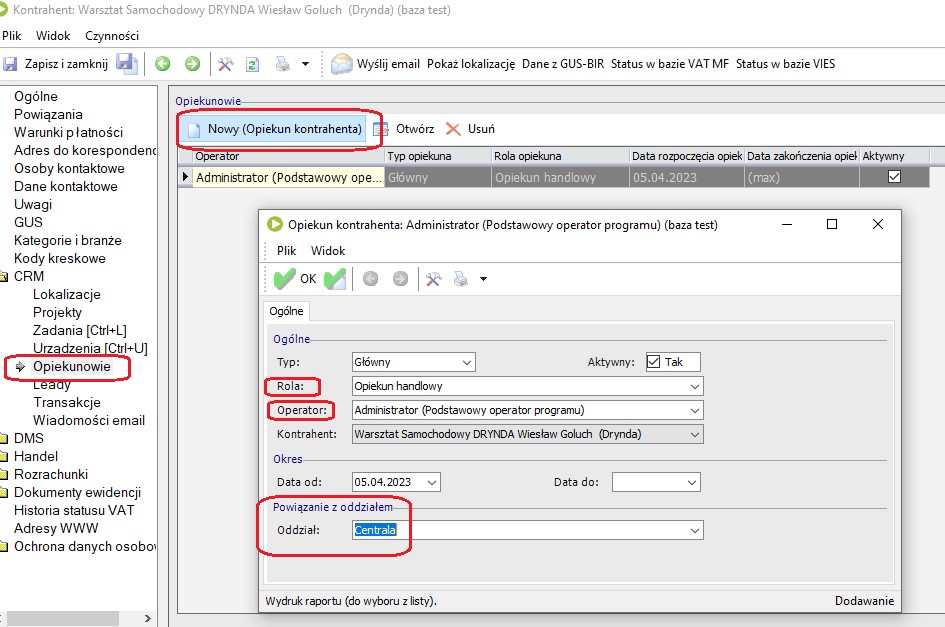Click the printer icon in main toolbar
945x627 pixels.
click(x=283, y=64)
